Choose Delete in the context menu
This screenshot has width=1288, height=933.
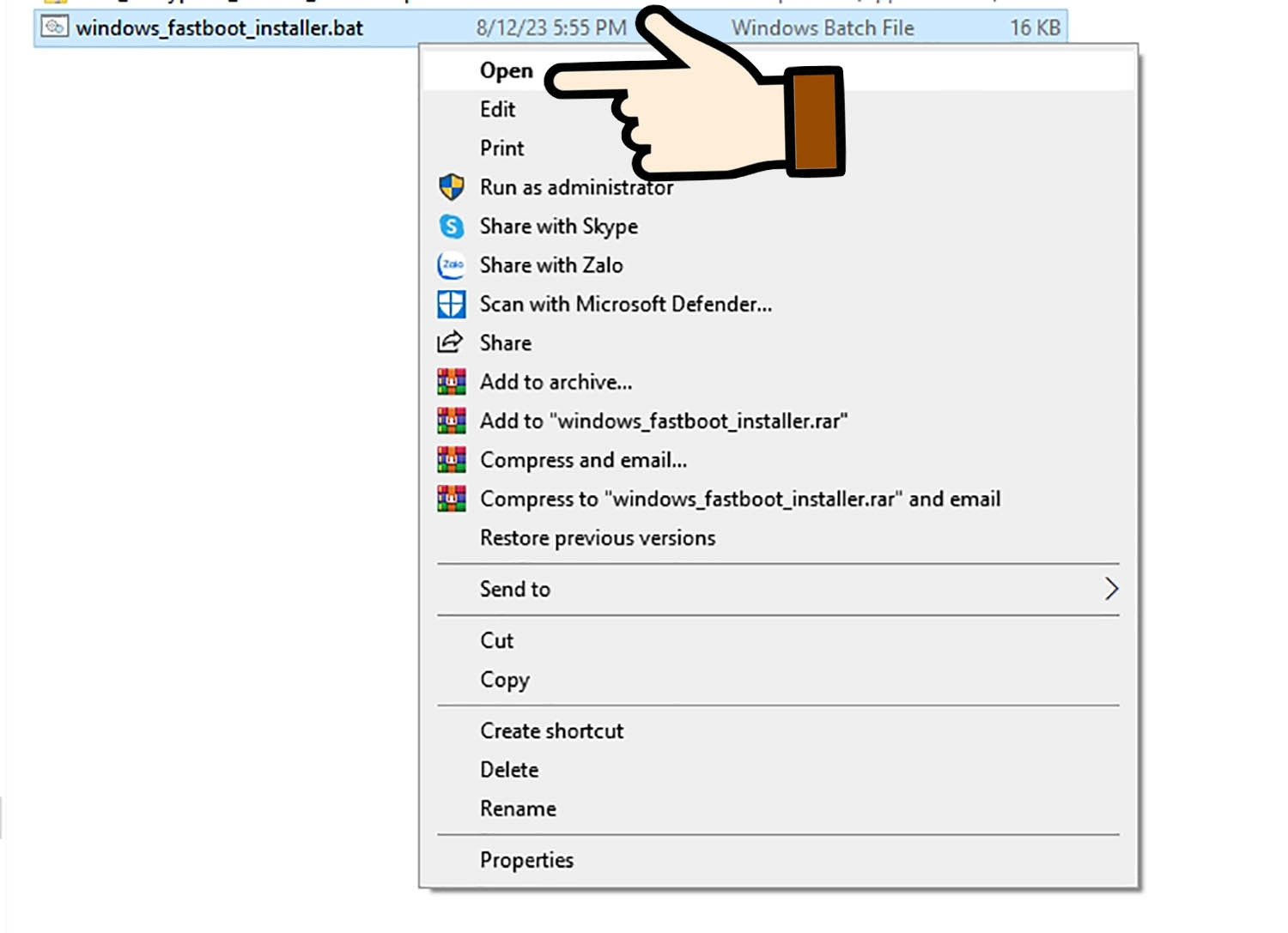(778, 770)
